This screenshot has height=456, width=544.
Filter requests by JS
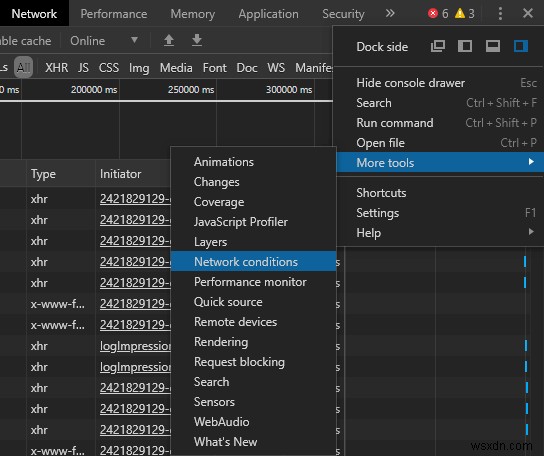click(83, 68)
